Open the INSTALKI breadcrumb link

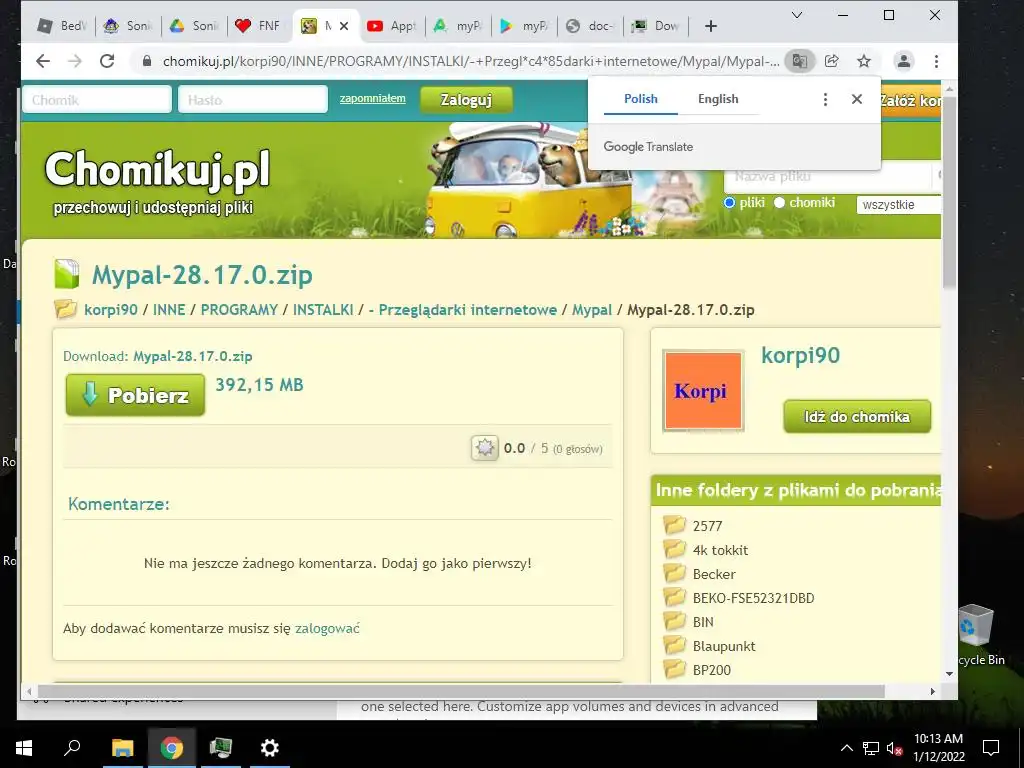tap(323, 310)
